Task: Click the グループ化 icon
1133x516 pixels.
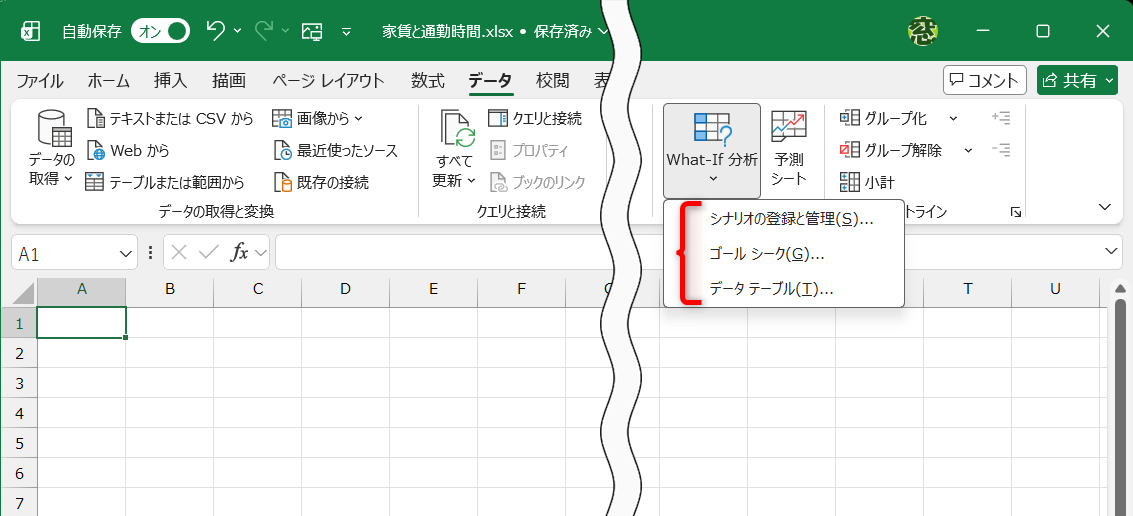Action: [850, 119]
